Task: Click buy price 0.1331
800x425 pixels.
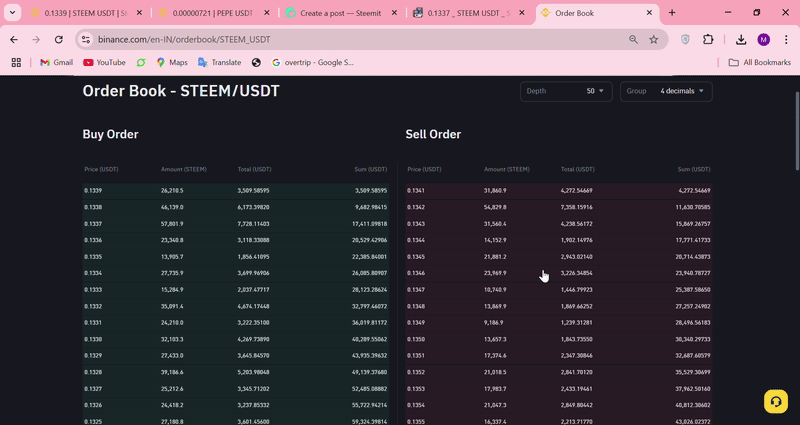Action: tap(93, 322)
